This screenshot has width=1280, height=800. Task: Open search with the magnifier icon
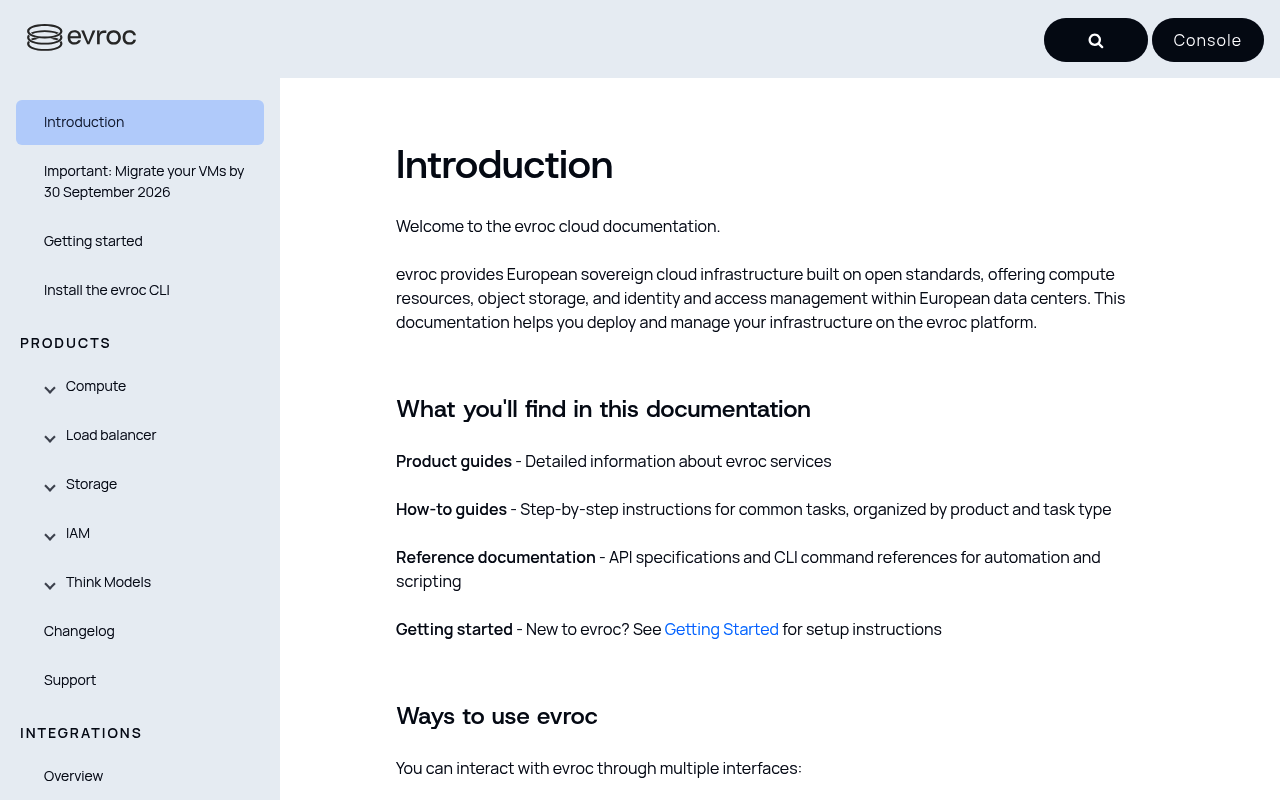point(1096,40)
